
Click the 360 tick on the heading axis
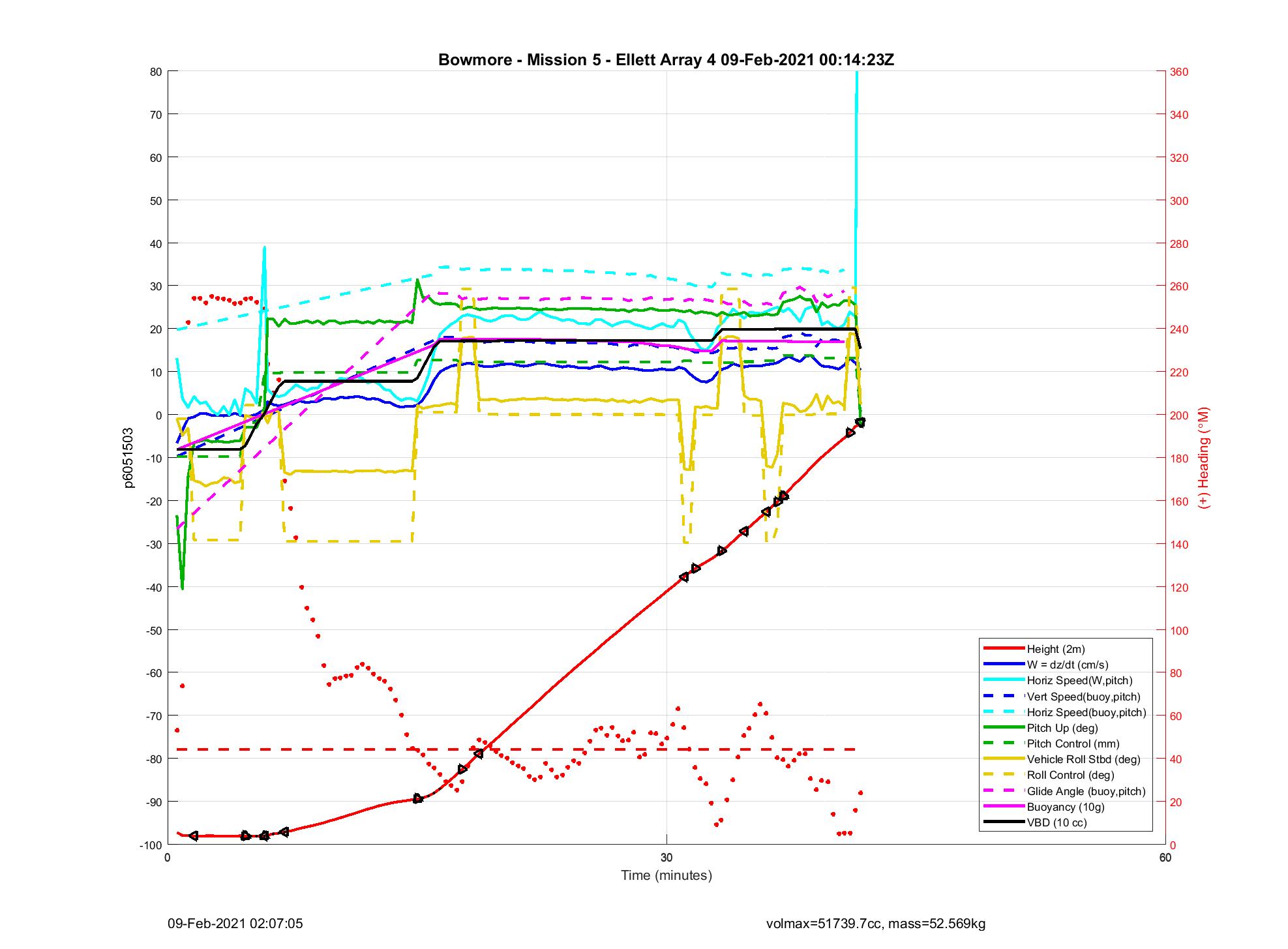click(1180, 72)
